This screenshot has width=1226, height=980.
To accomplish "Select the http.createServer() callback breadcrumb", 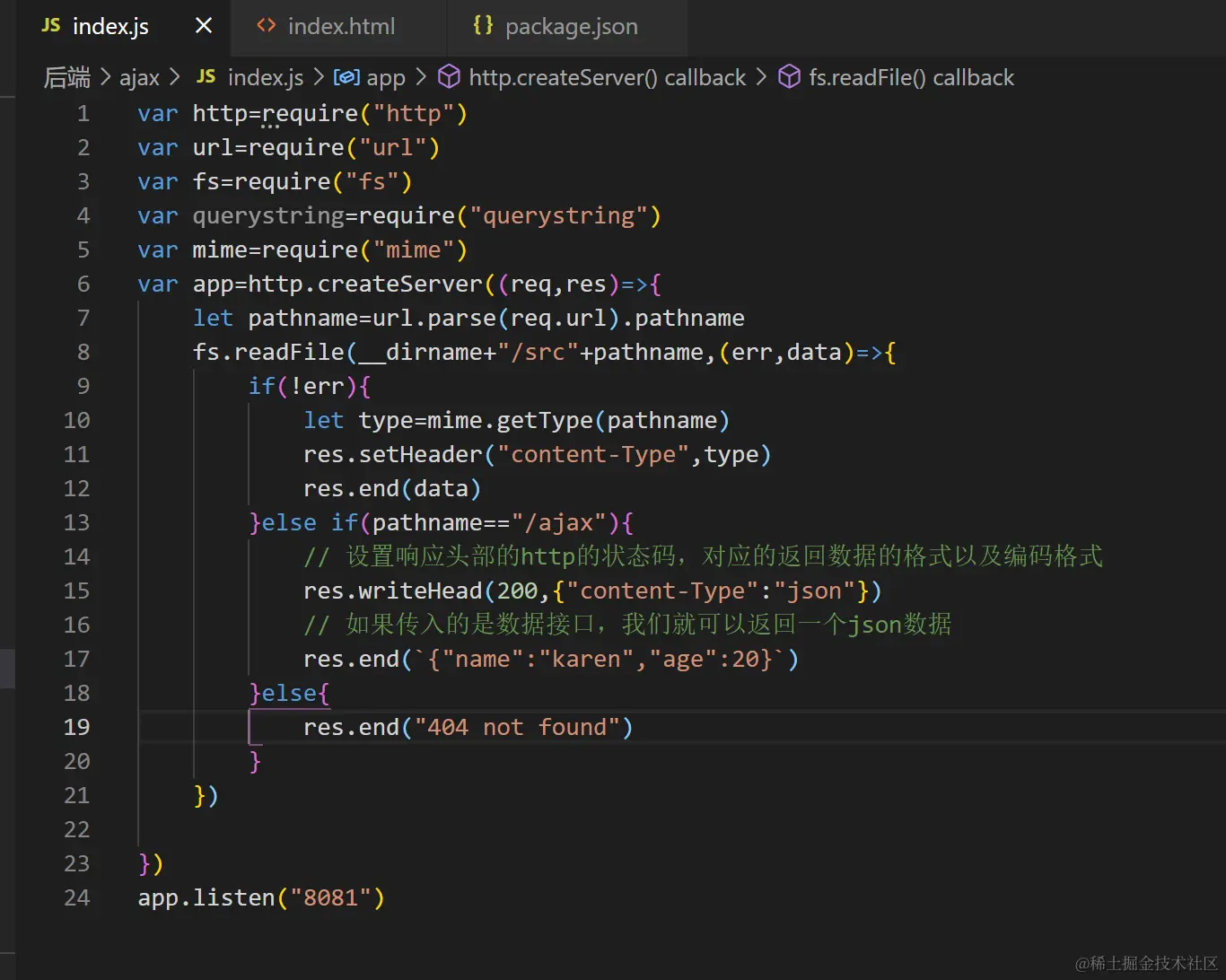I will 608,78.
